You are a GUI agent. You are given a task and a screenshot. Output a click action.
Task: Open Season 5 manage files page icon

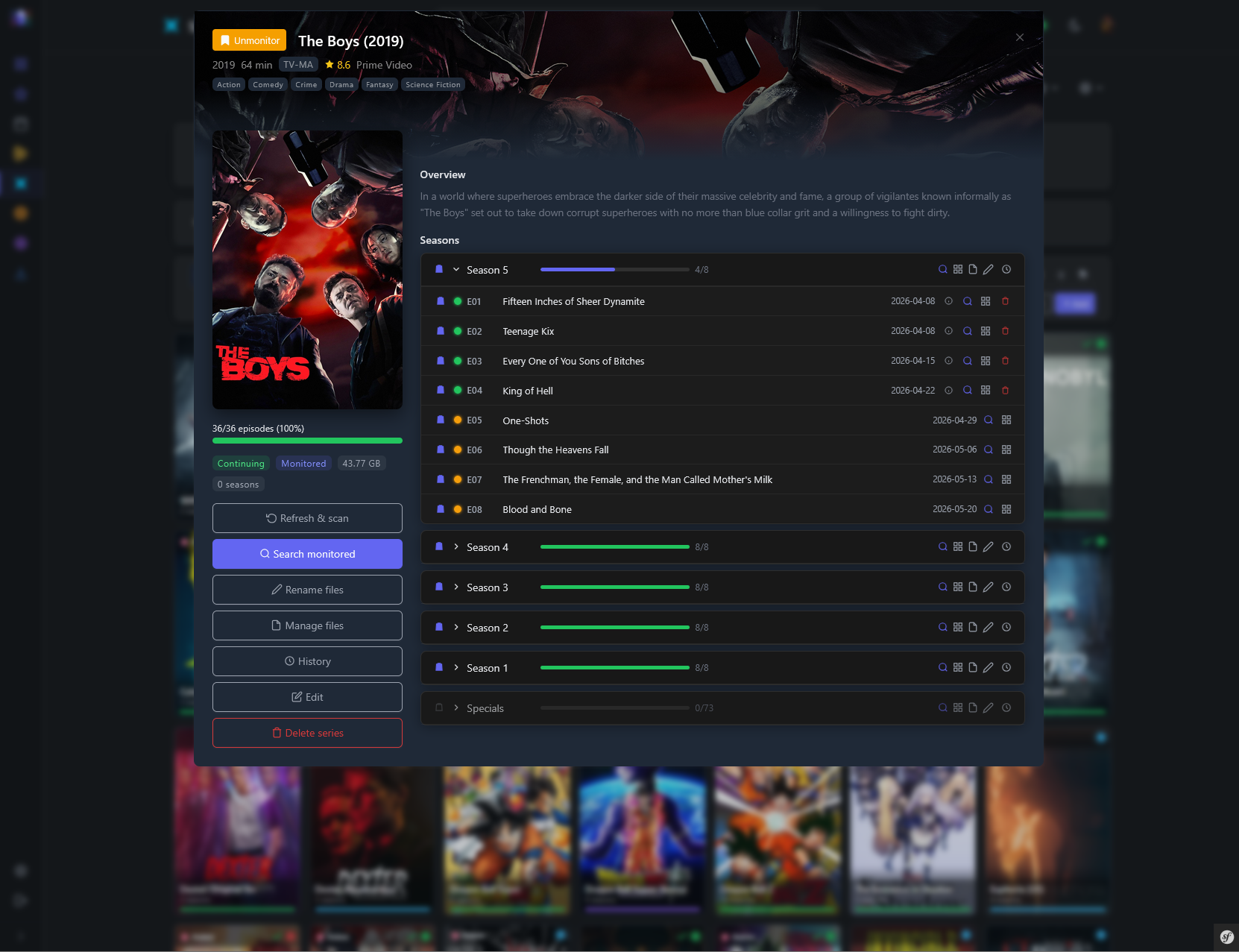pyautogui.click(x=973, y=269)
